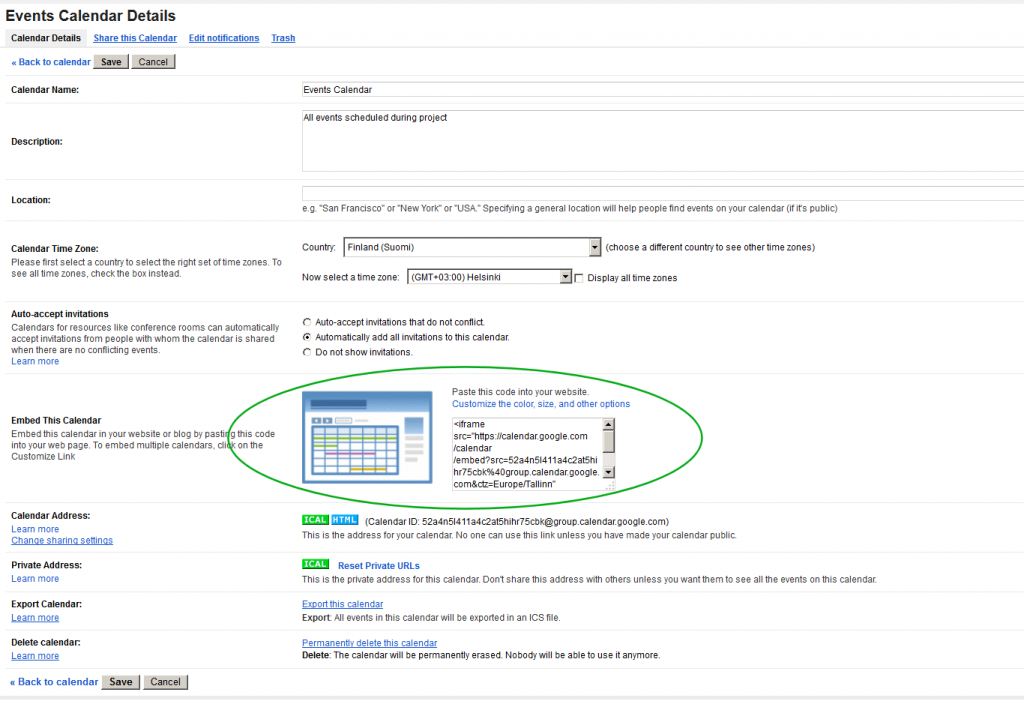Open the Edit notifications tab
The height and width of the screenshot is (704, 1024).
(224, 38)
